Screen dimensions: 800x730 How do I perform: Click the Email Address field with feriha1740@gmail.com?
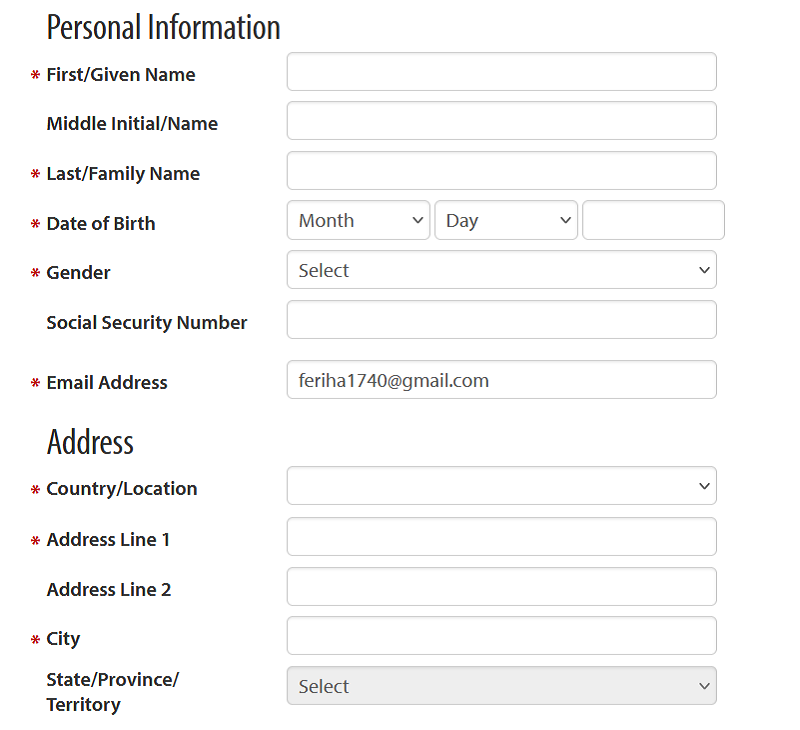pyautogui.click(x=502, y=380)
